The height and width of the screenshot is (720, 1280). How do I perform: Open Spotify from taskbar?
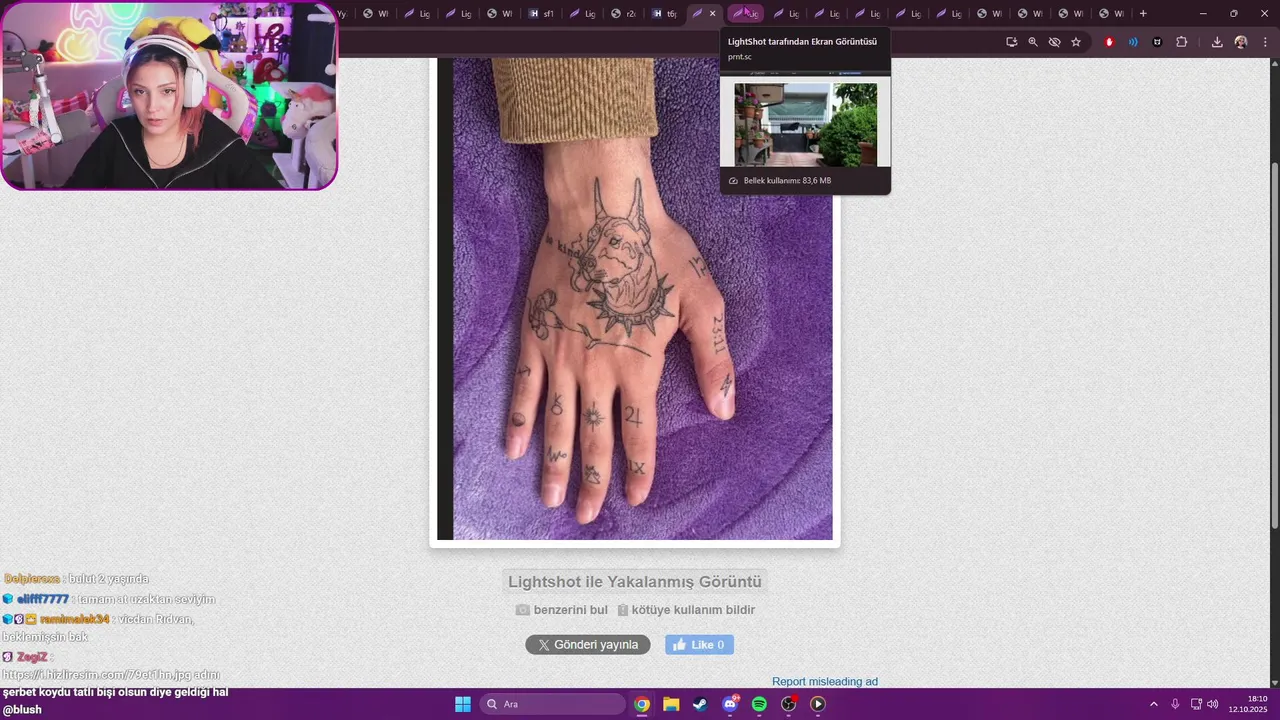coord(759,704)
